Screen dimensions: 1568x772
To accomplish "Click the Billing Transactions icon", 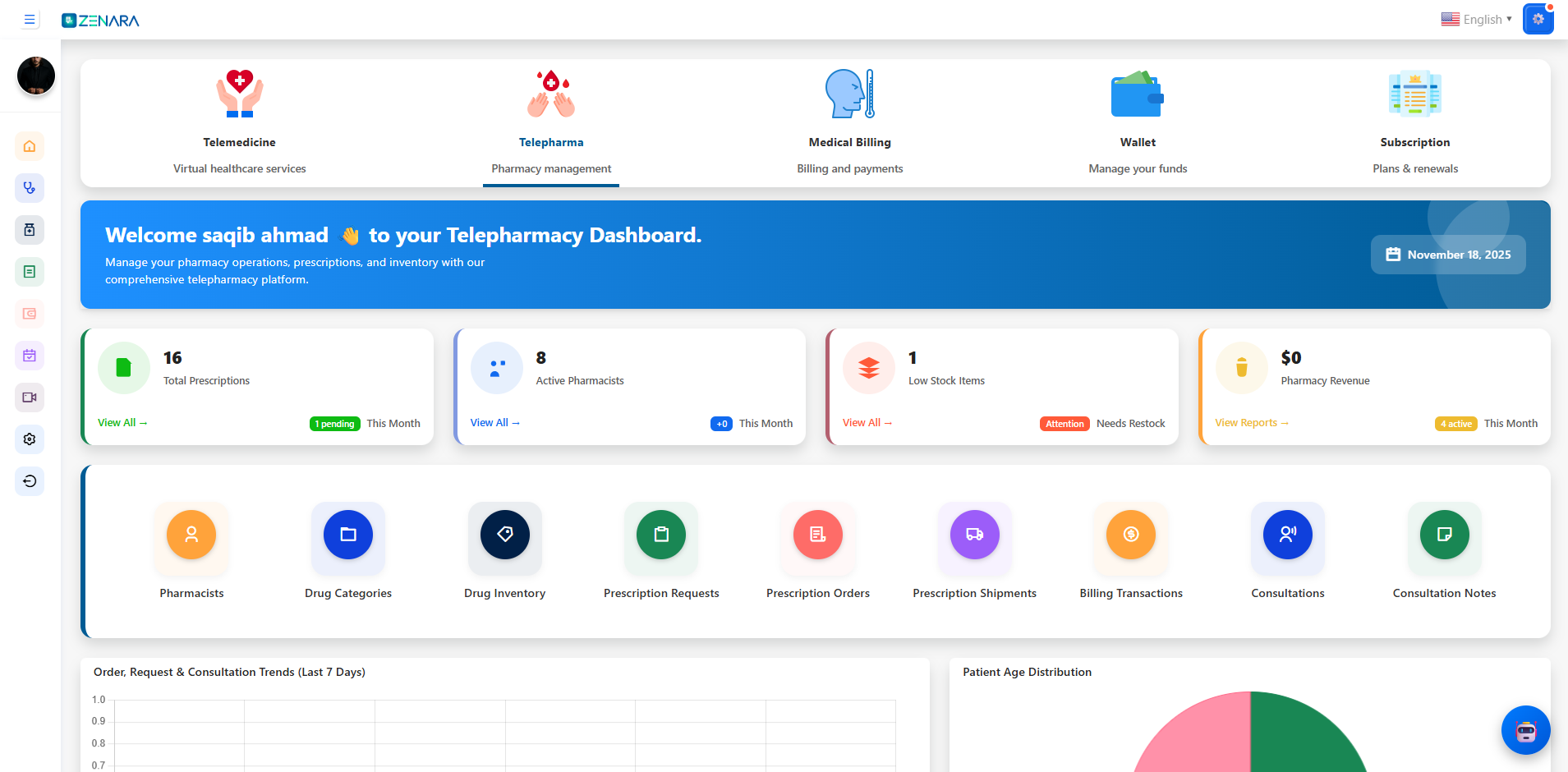I will pos(1130,535).
